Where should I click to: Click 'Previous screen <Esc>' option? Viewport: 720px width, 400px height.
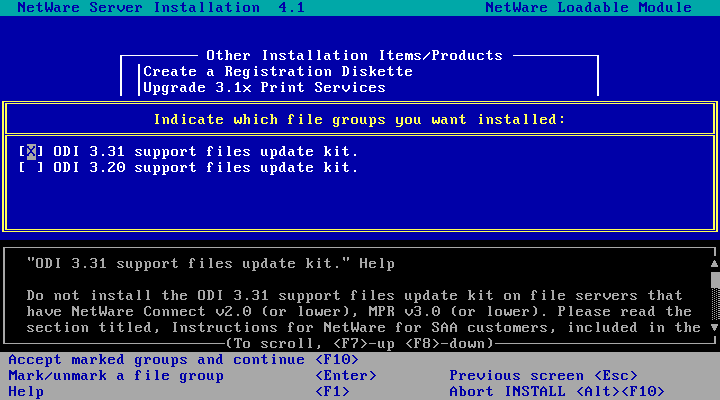point(543,376)
